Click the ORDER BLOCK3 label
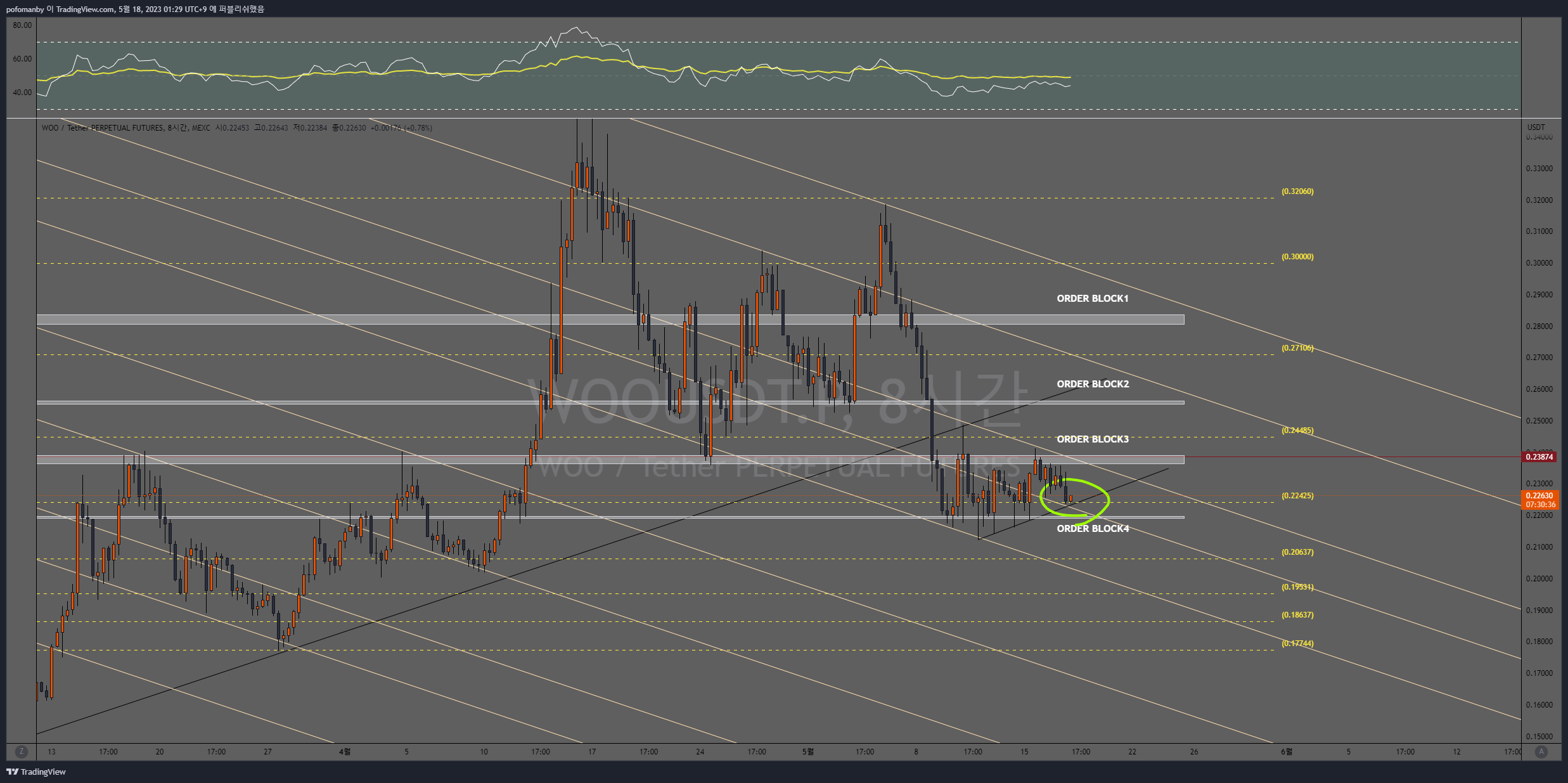Viewport: 1568px width, 783px height. tap(1093, 439)
